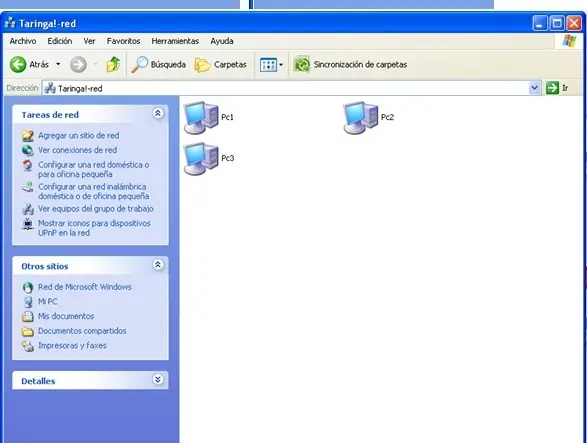
Task: Open the Ver menu
Action: pos(89,41)
